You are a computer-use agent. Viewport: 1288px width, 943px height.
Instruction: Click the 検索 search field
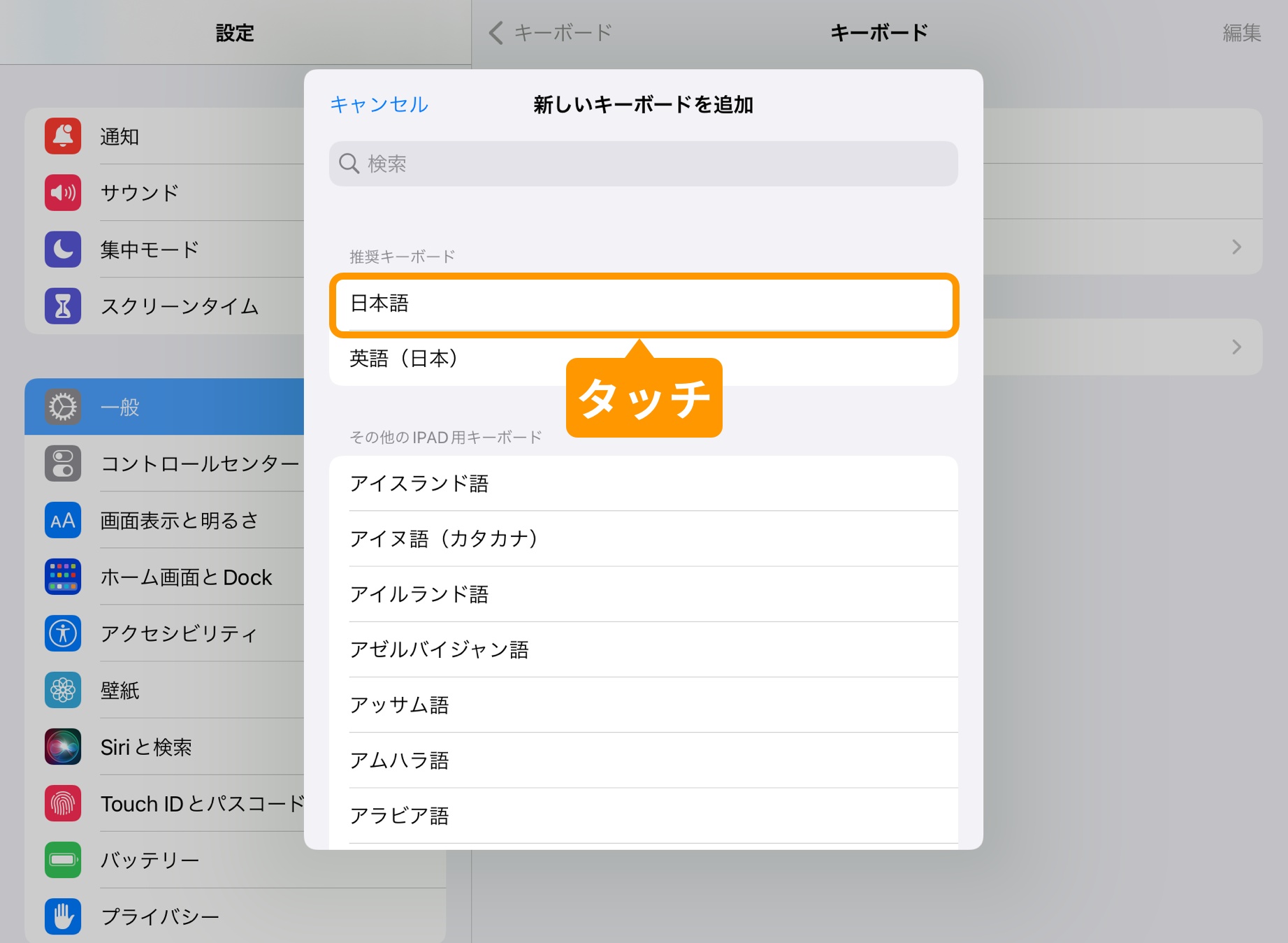(x=643, y=164)
